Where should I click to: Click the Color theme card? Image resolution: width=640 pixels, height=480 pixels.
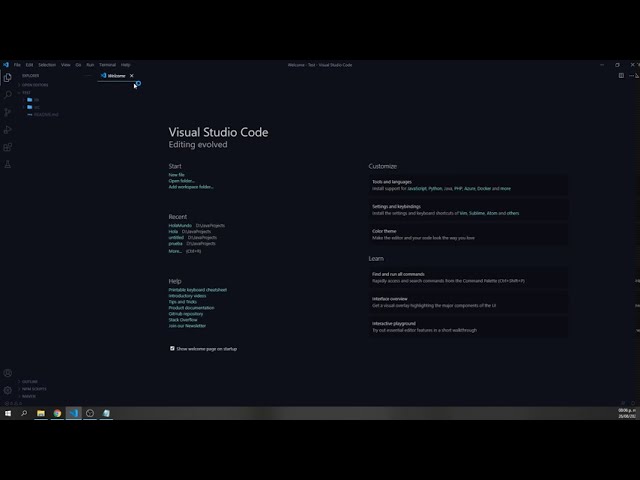pos(468,234)
